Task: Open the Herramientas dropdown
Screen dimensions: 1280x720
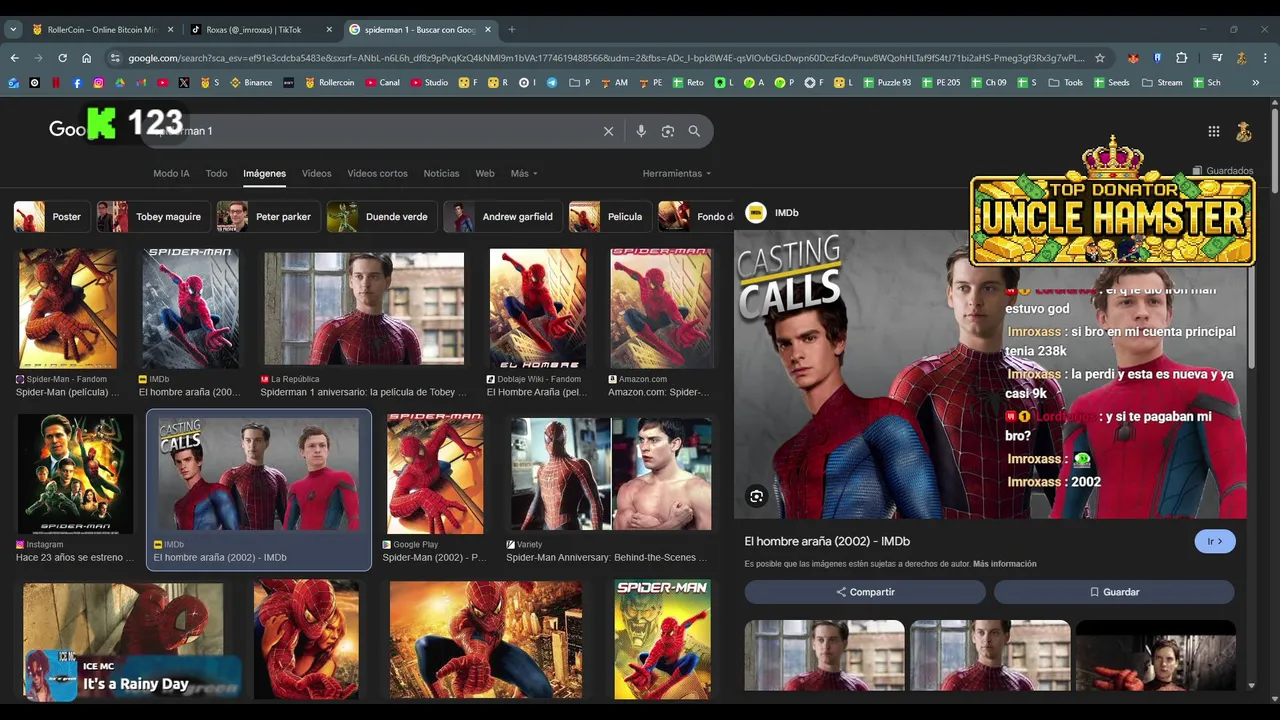Action: click(x=677, y=173)
